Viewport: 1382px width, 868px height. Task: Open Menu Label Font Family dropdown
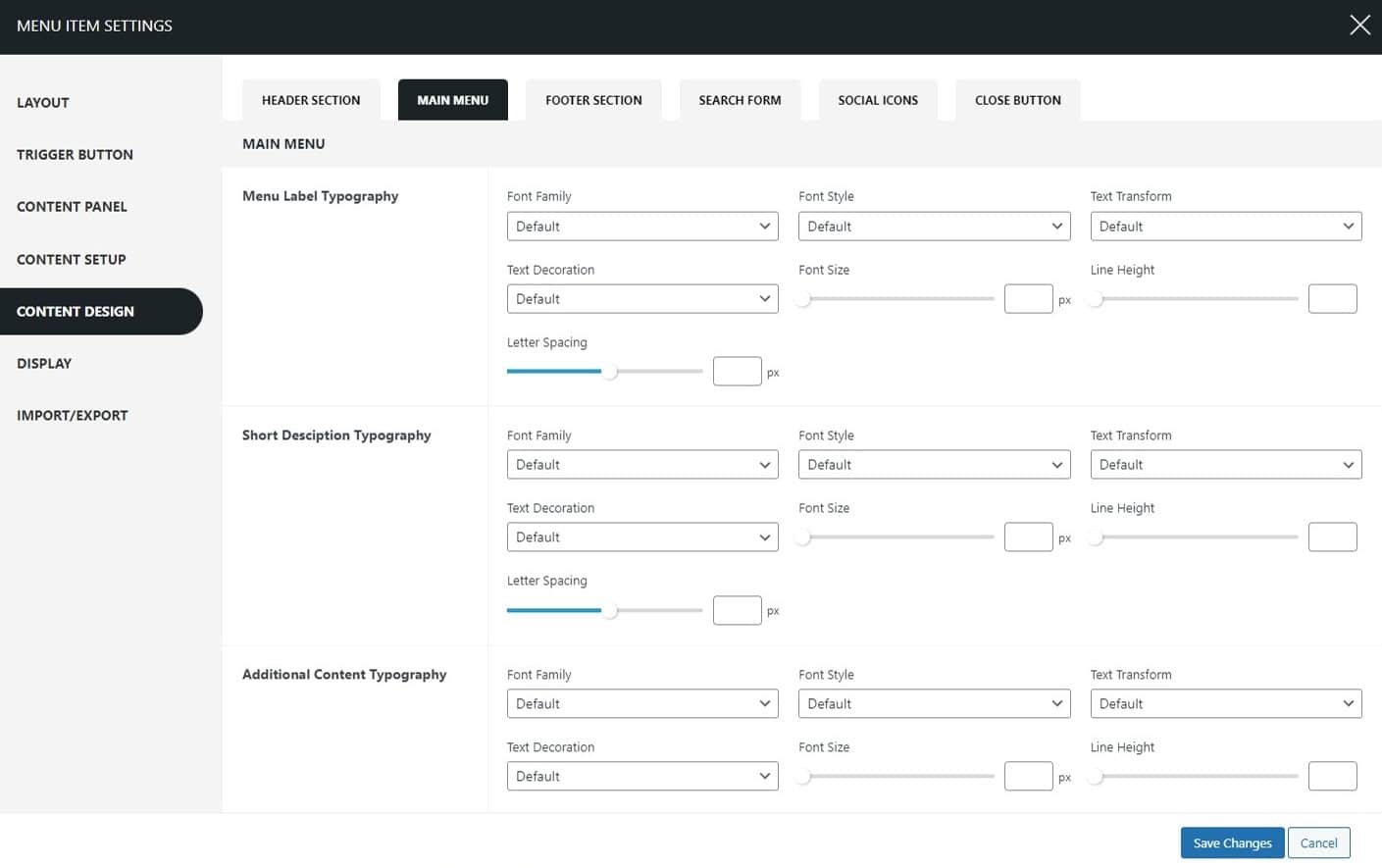(642, 226)
